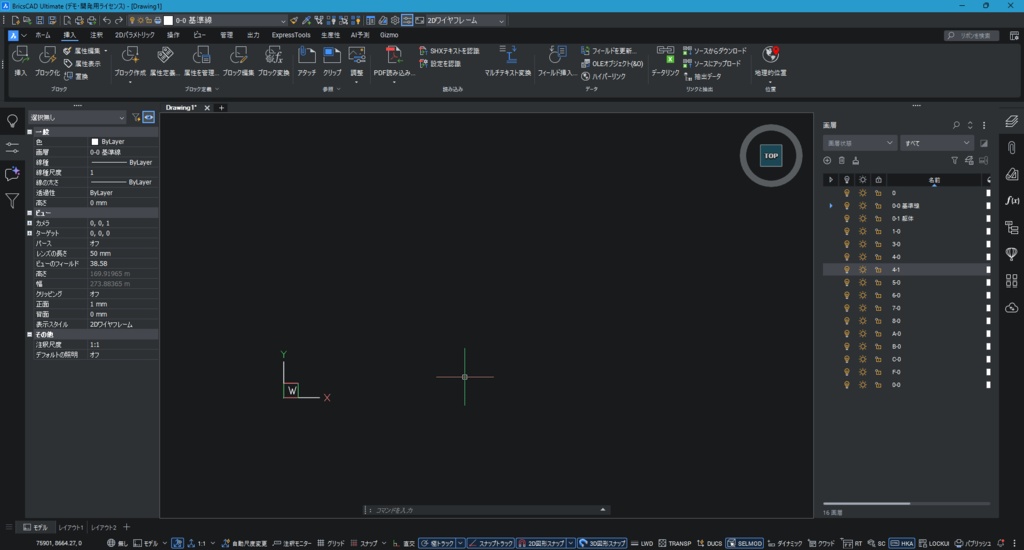
Task: Click the ブロック化 ribbon icon
Action: click(x=47, y=56)
